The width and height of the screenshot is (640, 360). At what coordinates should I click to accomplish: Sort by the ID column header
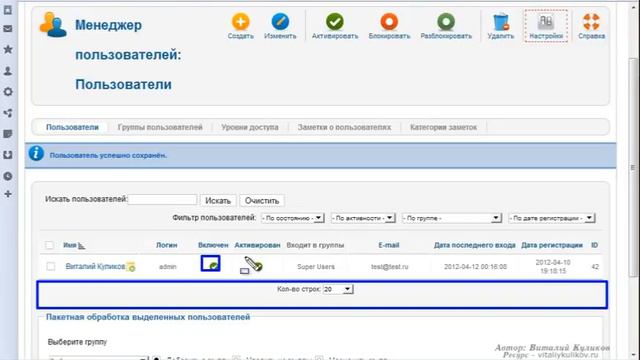[x=594, y=245]
